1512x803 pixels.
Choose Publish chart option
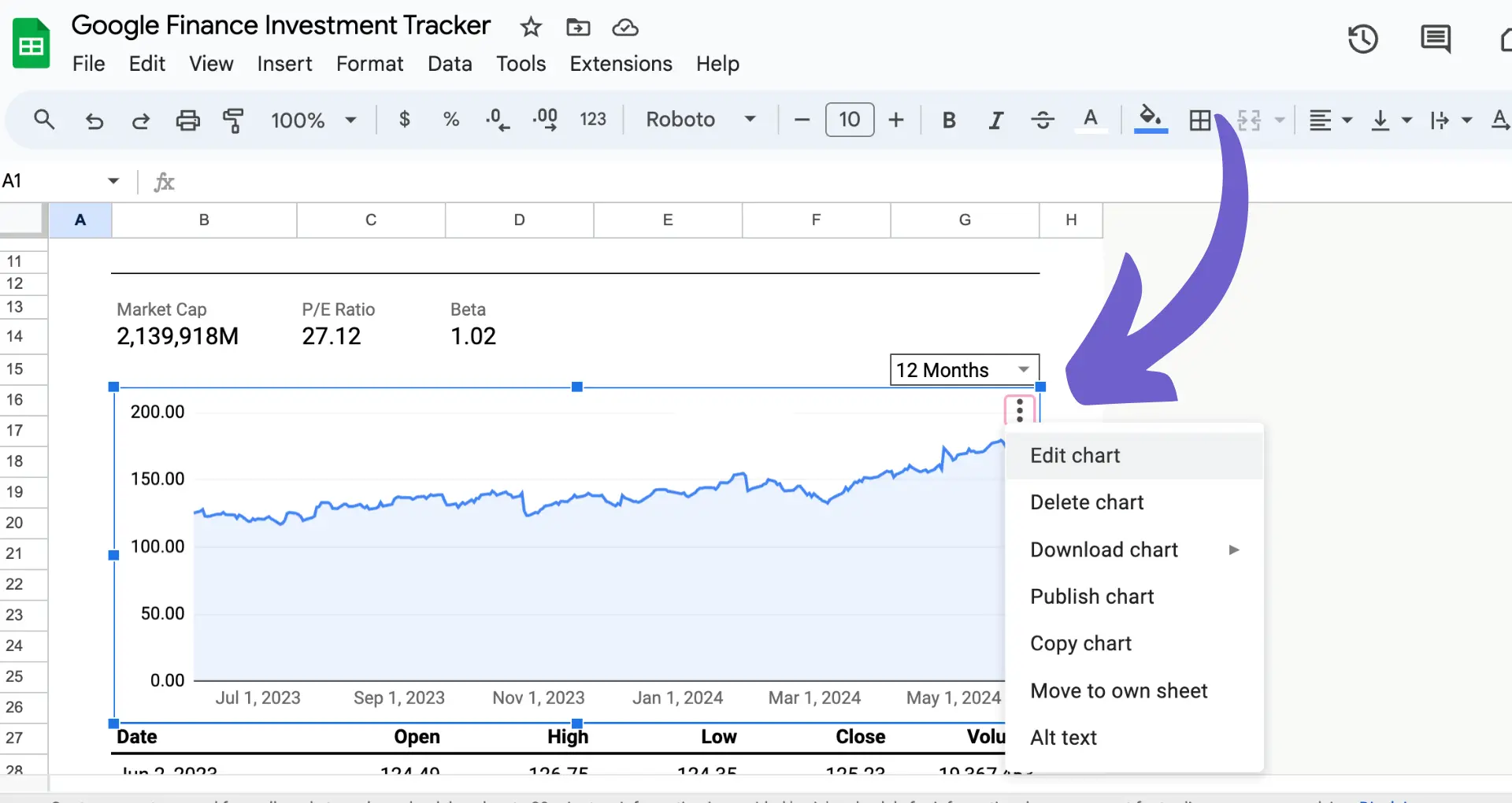(1135, 597)
